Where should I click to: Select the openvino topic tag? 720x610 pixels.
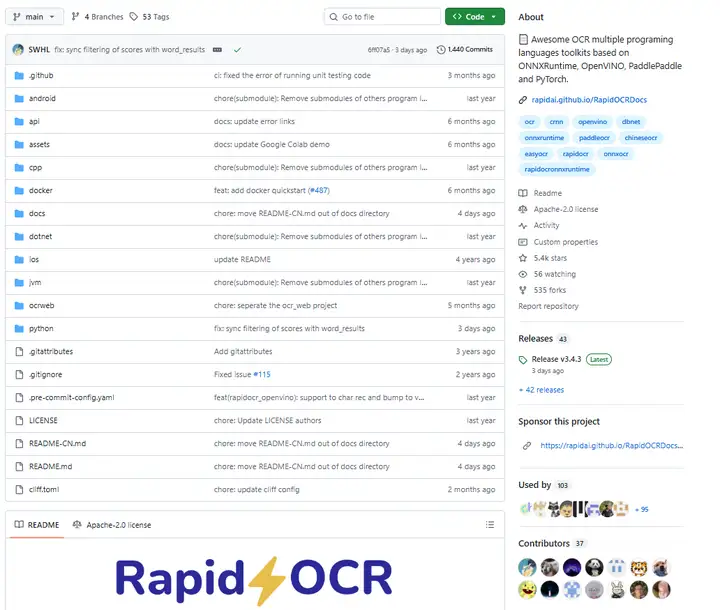tap(592, 122)
